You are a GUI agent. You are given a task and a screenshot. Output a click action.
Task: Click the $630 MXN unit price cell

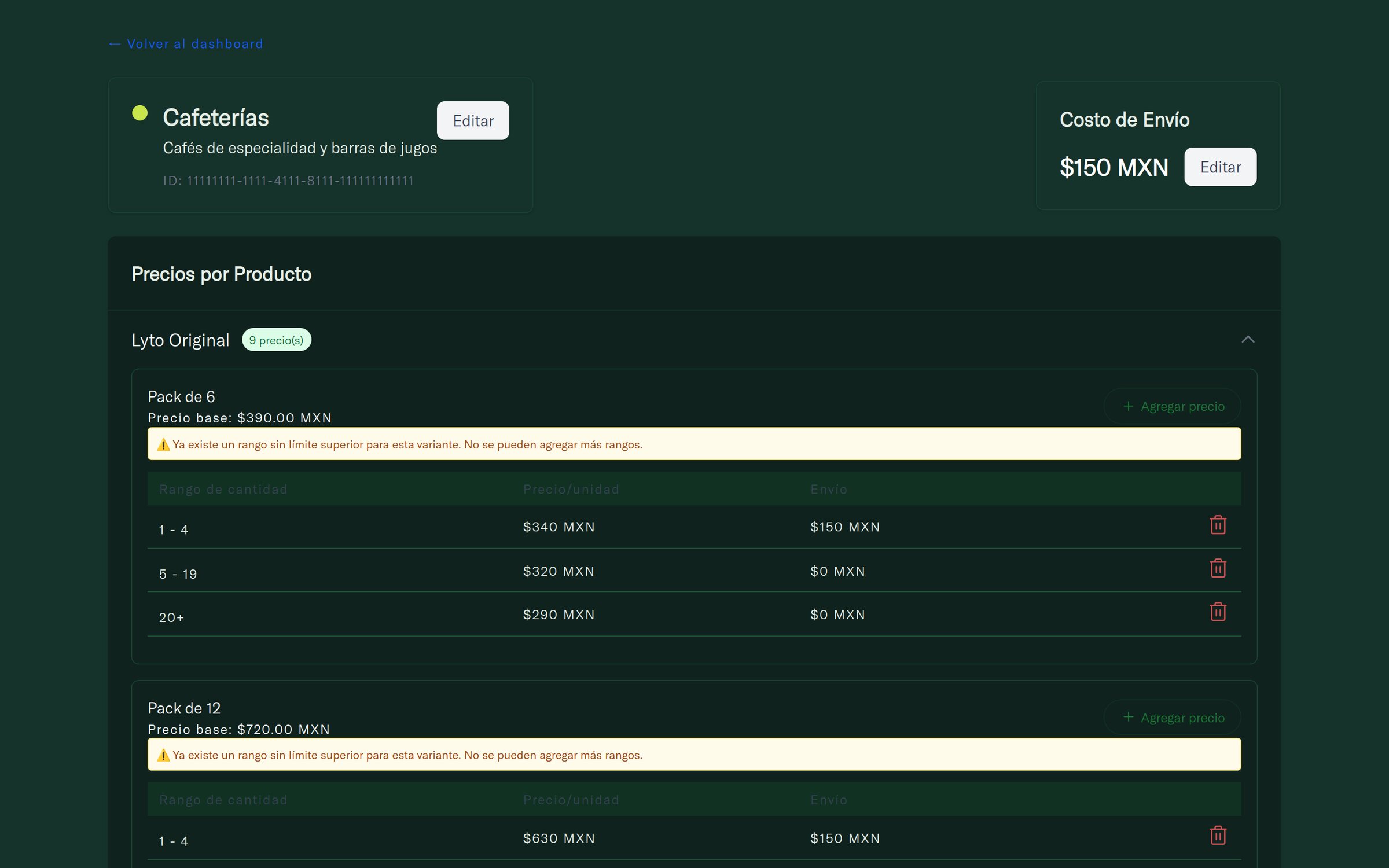point(558,838)
